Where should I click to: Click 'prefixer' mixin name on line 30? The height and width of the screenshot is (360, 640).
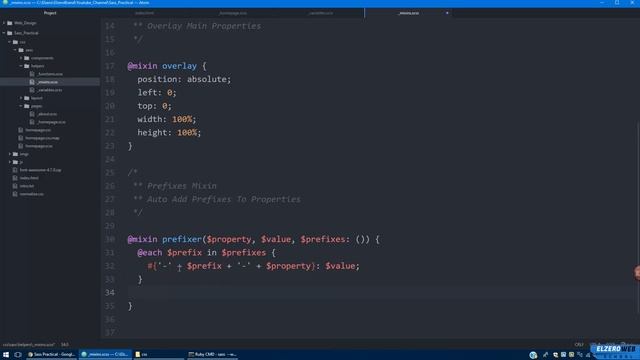pyautogui.click(x=182, y=239)
